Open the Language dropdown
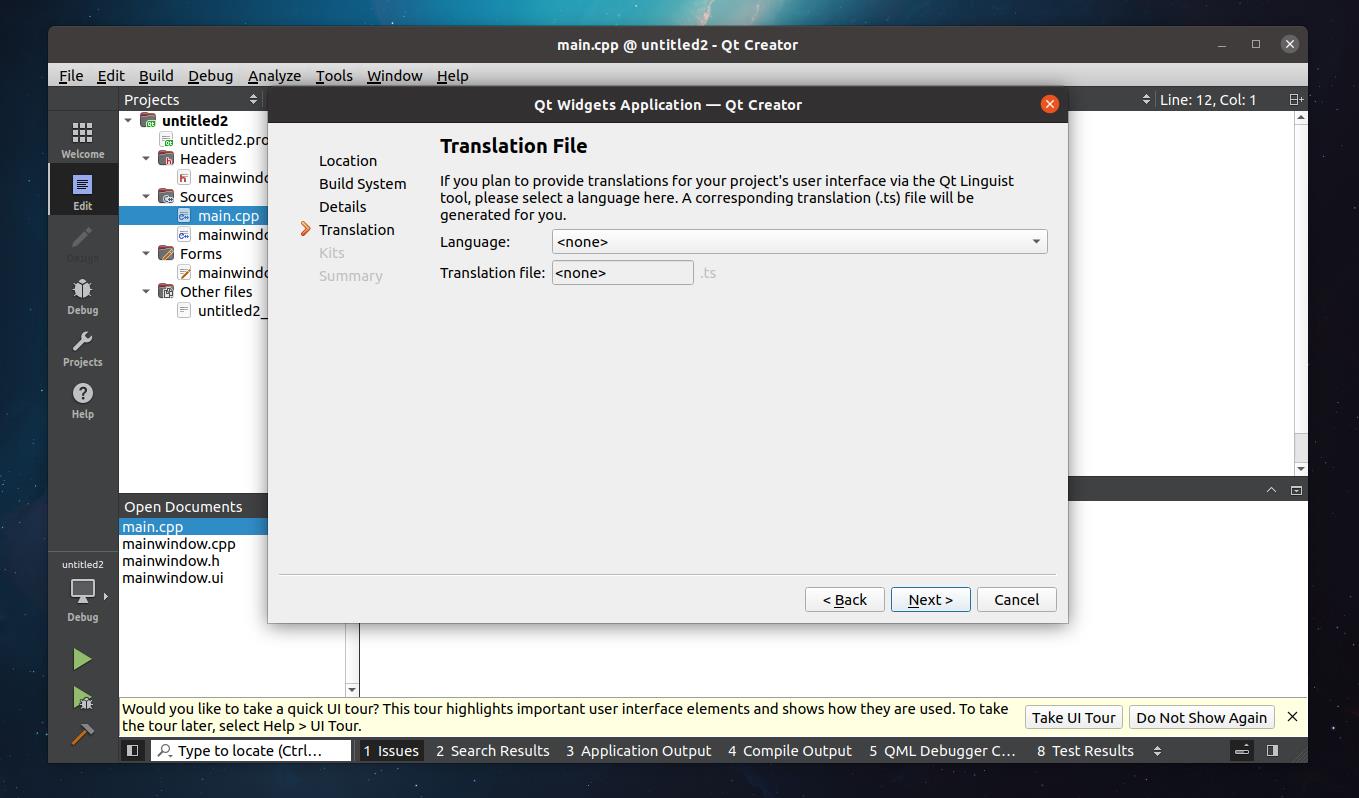Viewport: 1359px width, 798px height. [x=799, y=242]
